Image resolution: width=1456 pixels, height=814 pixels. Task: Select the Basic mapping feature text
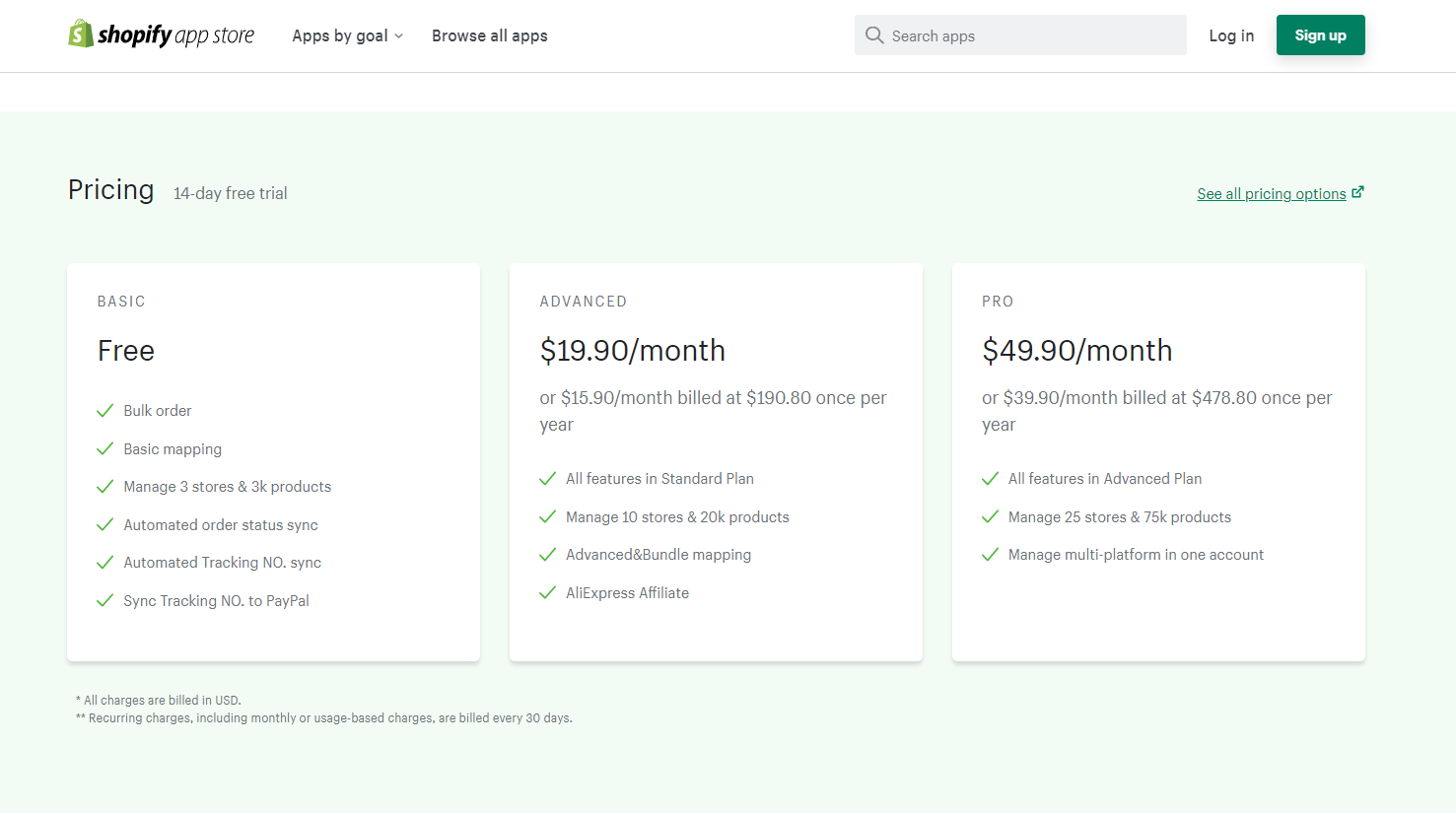[173, 449]
